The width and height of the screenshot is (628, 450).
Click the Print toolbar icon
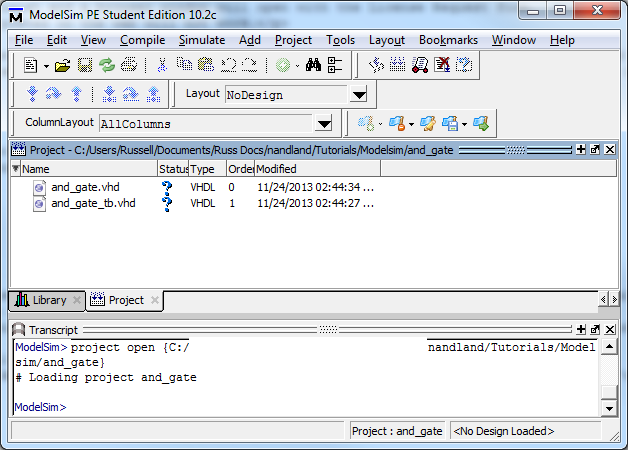coord(129,65)
